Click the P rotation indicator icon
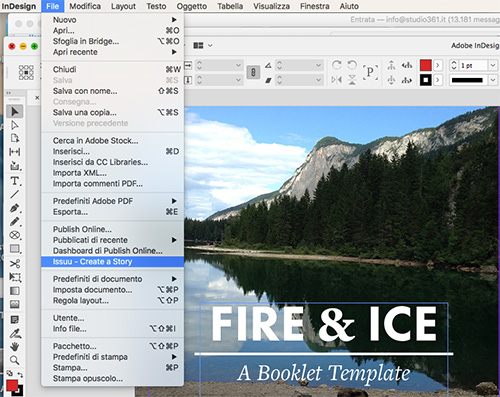Image resolution: width=500 pixels, height=397 pixels. (370, 72)
